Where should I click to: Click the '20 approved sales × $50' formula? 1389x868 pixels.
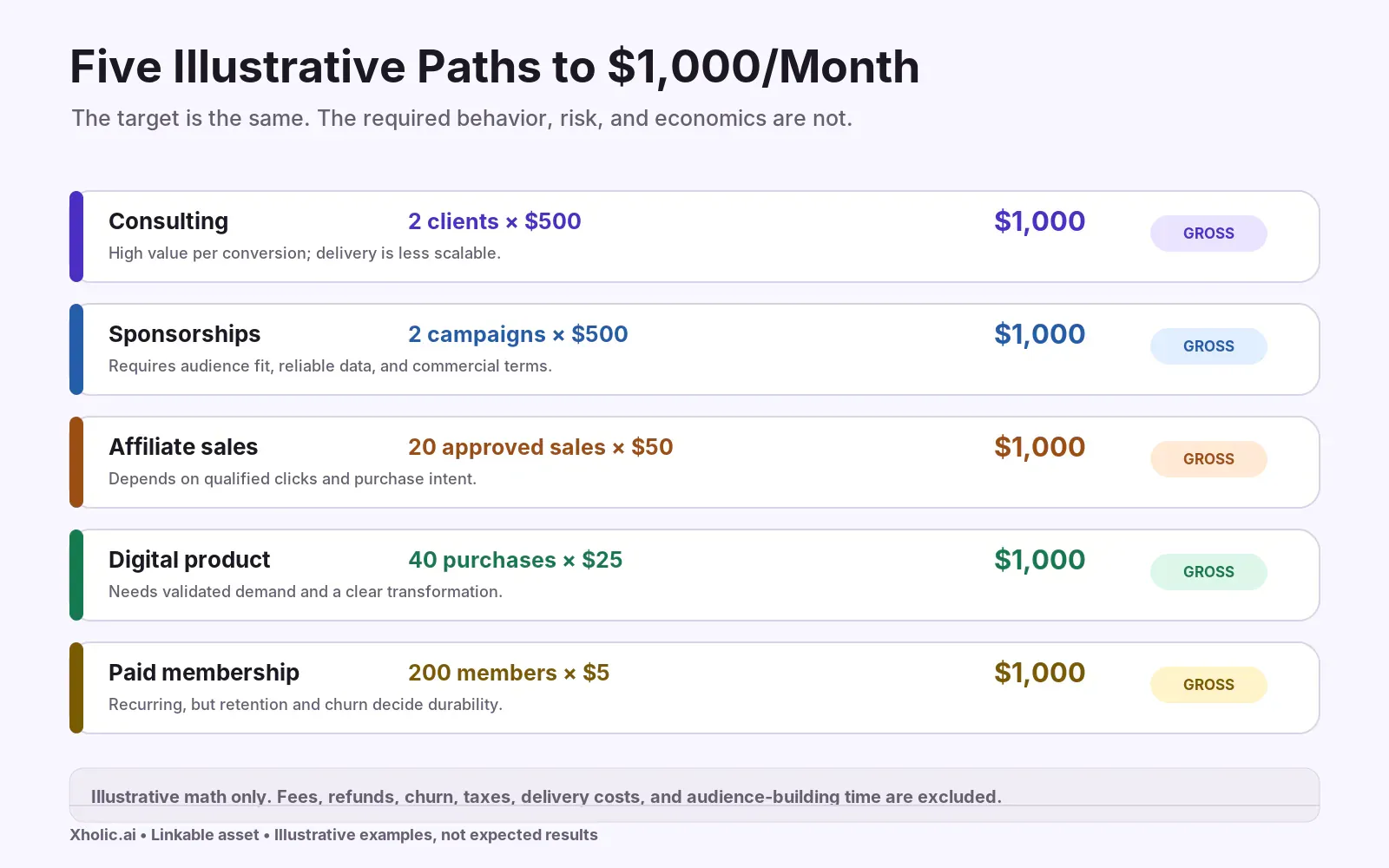541,447
